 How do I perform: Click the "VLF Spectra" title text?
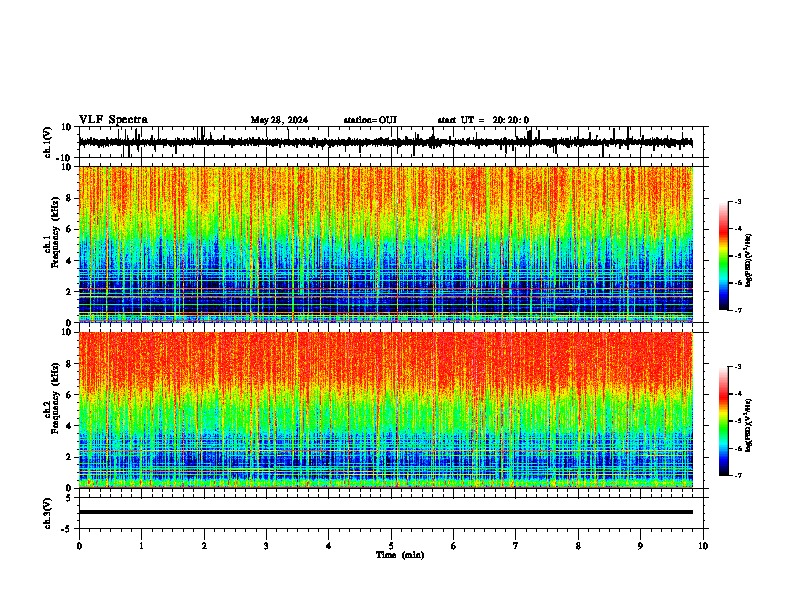pos(113,120)
